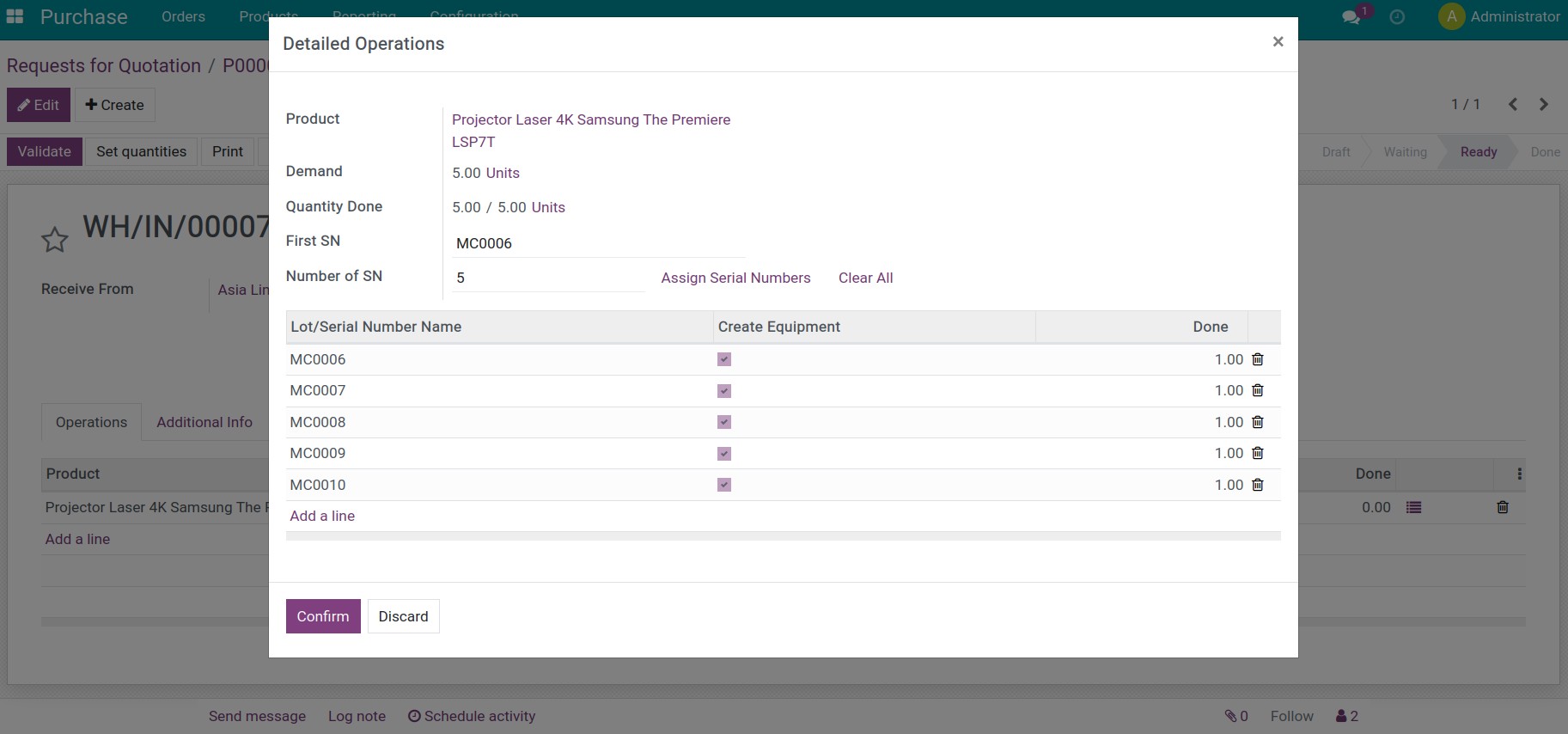
Task: Delete the MC0006 serial number row
Action: point(1257,359)
